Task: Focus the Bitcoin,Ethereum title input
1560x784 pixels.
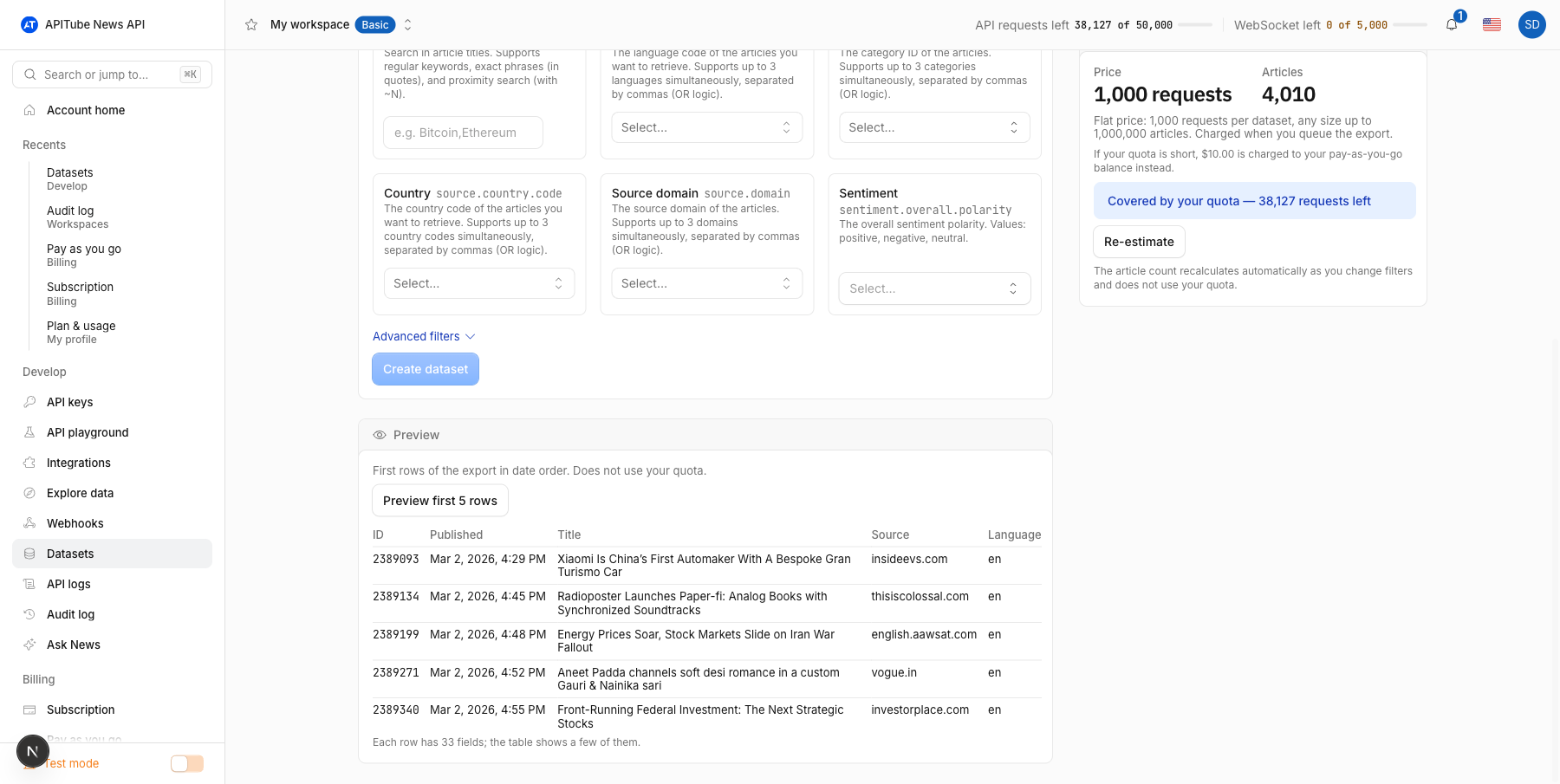Action: tap(463, 133)
